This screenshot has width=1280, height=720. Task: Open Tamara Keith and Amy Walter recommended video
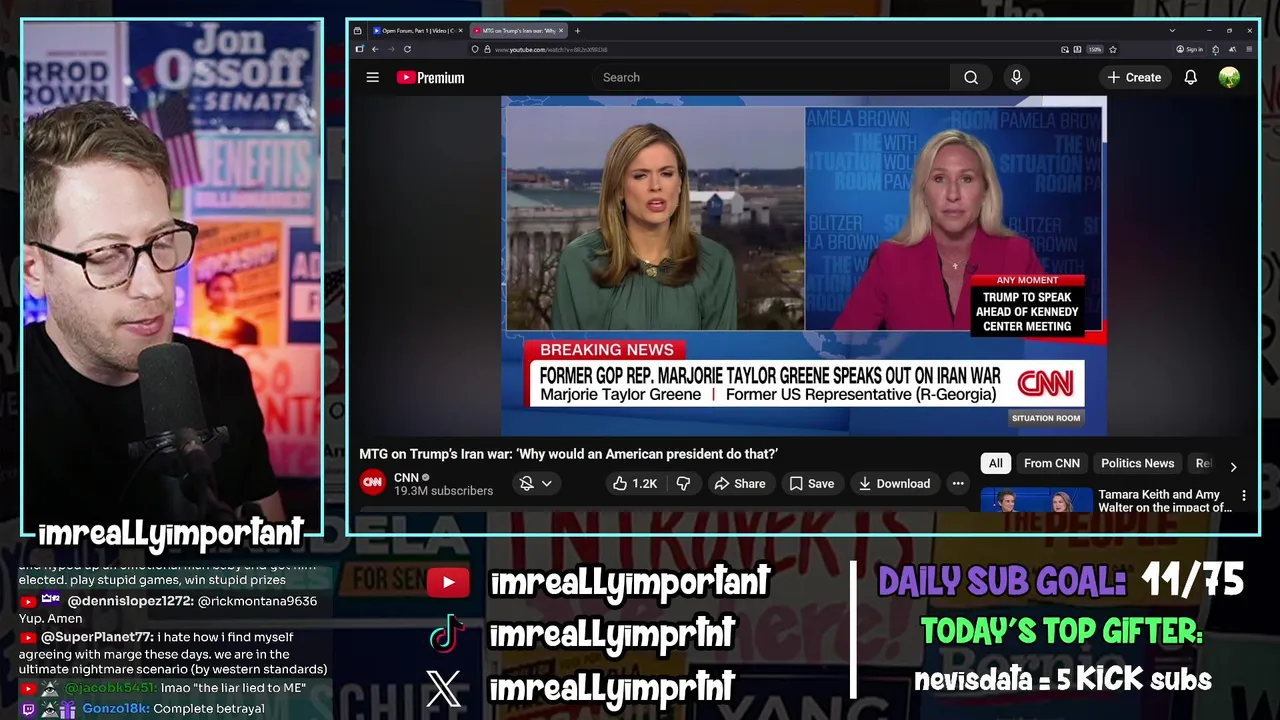coord(1165,500)
